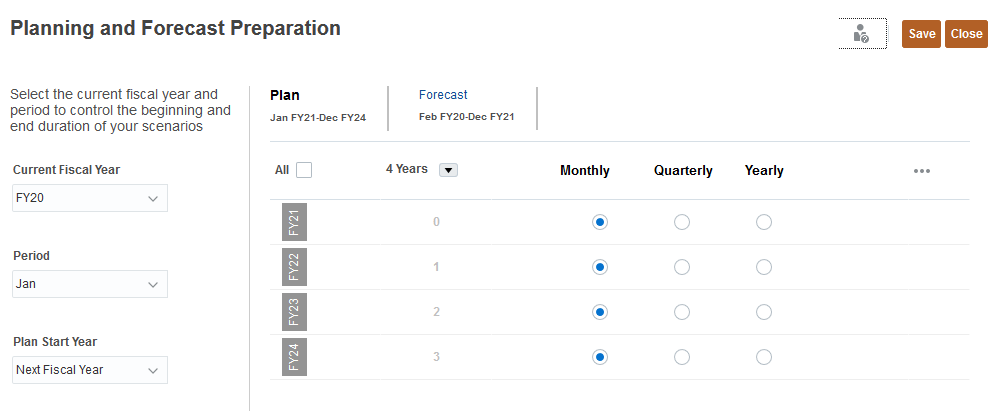
Task: Open the Current Fiscal Year dropdown
Action: (x=90, y=199)
